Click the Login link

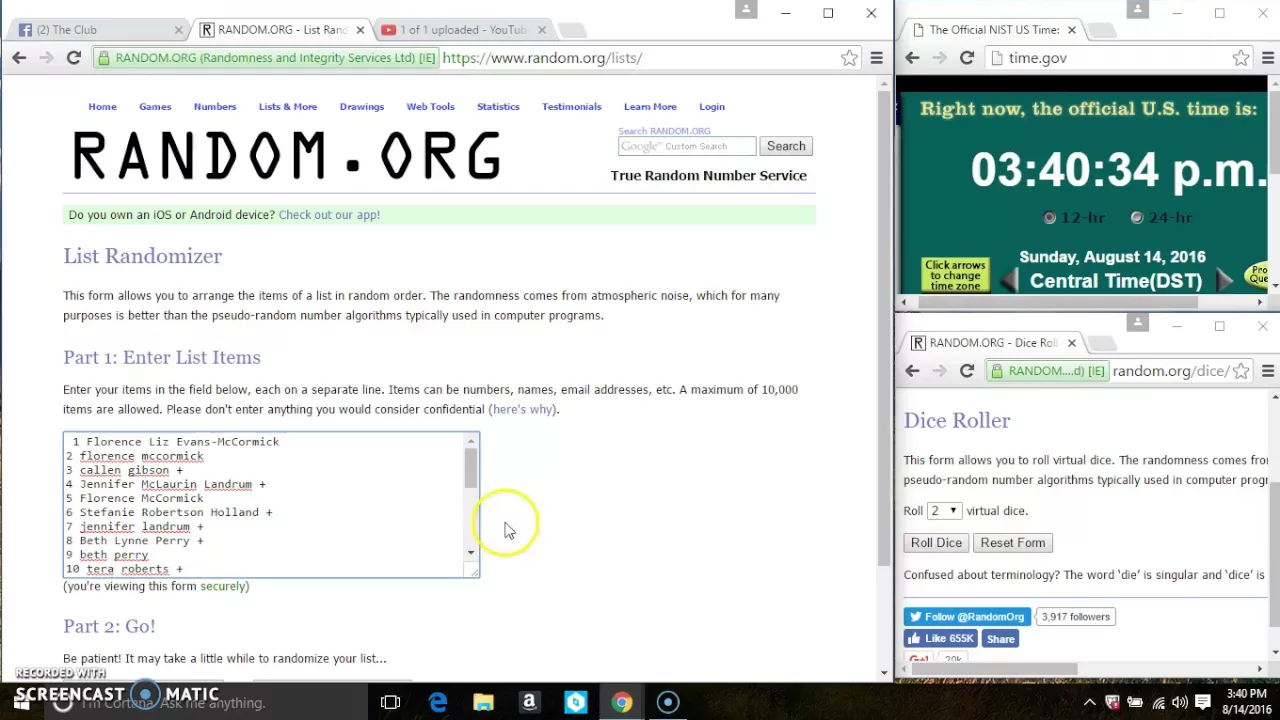712,106
